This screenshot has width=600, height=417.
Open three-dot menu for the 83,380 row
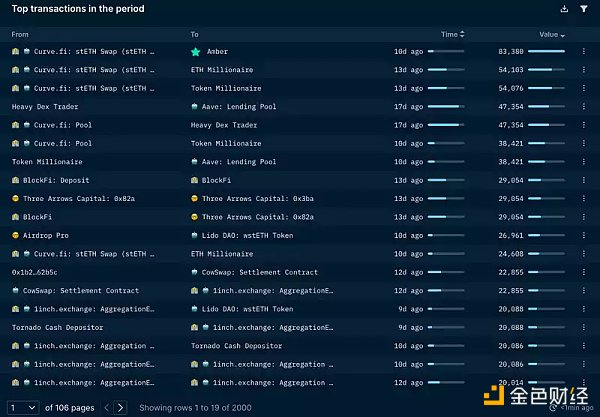[x=584, y=51]
